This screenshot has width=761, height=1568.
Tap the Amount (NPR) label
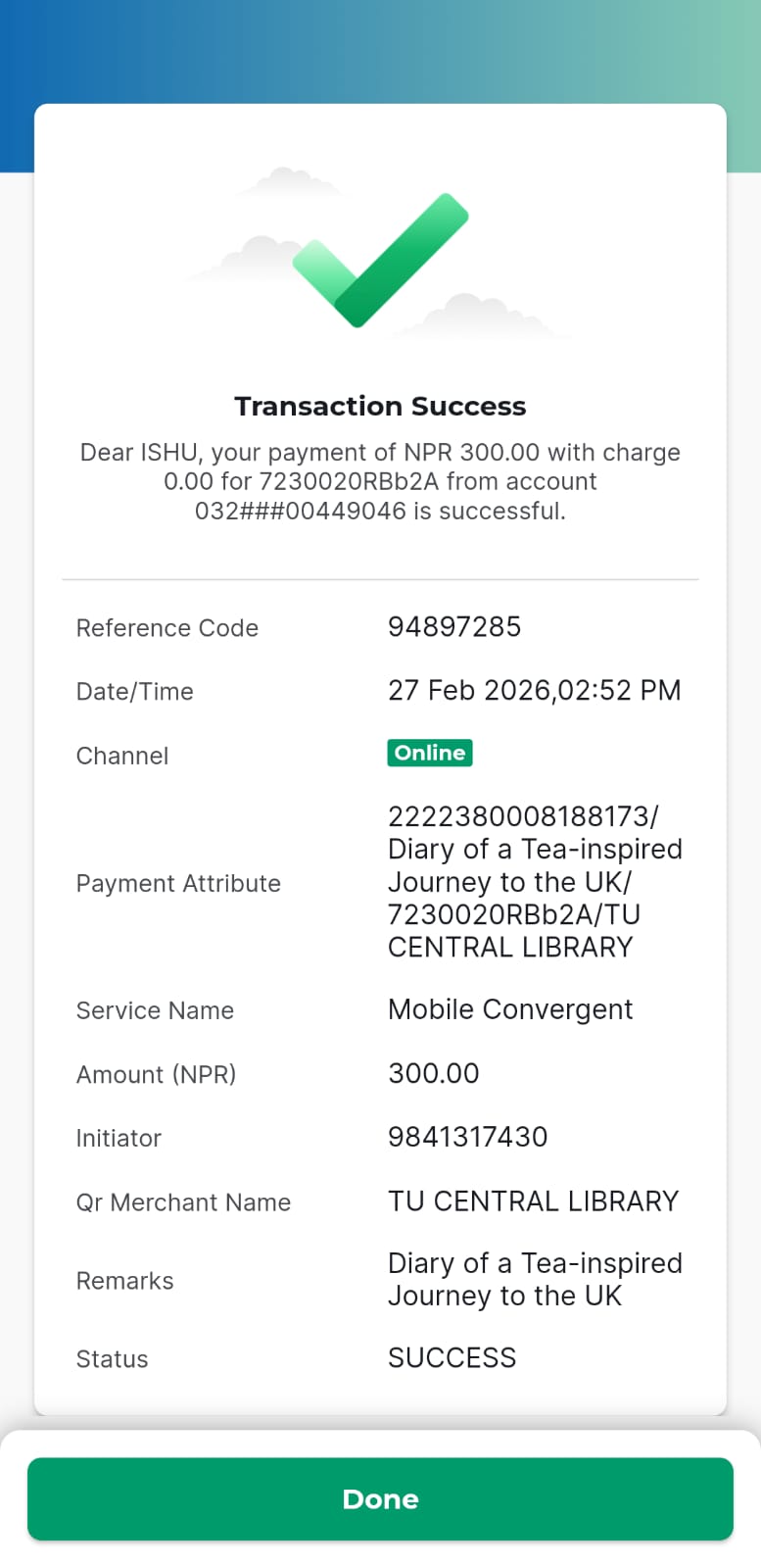(x=156, y=1075)
